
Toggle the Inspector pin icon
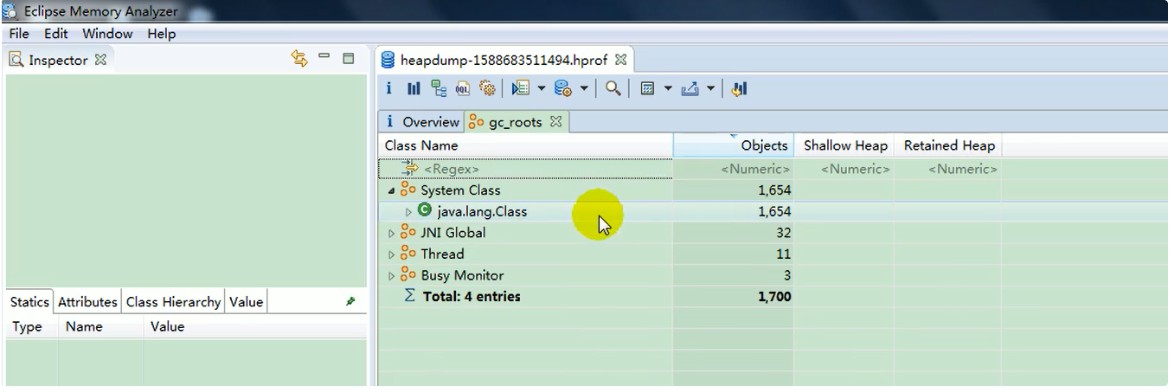click(x=350, y=302)
